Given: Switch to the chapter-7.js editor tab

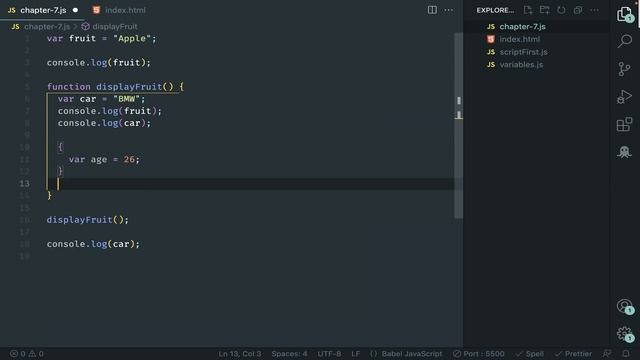Looking at the screenshot, I should pyautogui.click(x=43, y=10).
